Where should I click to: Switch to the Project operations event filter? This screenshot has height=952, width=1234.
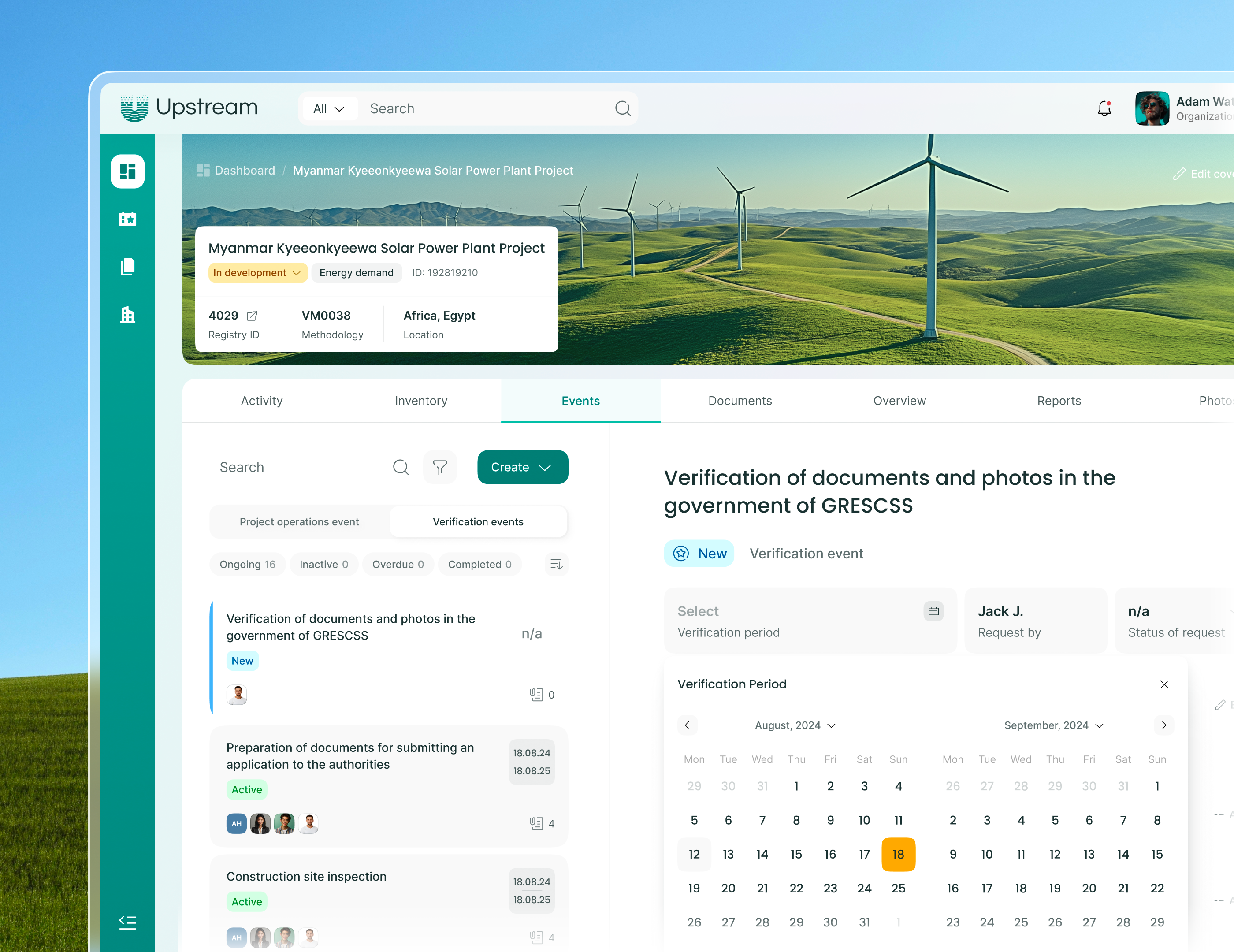point(299,521)
